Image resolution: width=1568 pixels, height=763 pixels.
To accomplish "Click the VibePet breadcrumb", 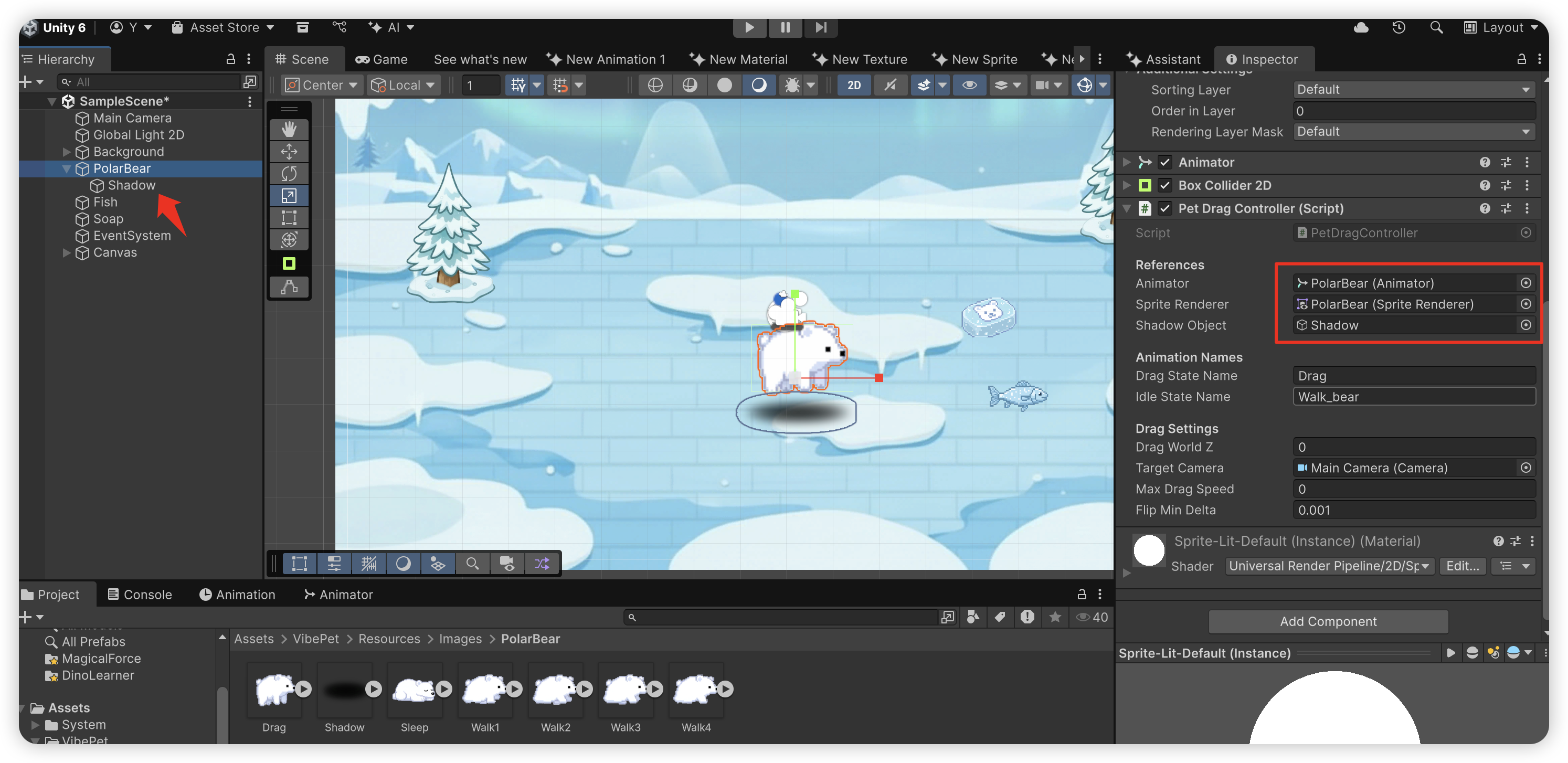I will click(315, 639).
